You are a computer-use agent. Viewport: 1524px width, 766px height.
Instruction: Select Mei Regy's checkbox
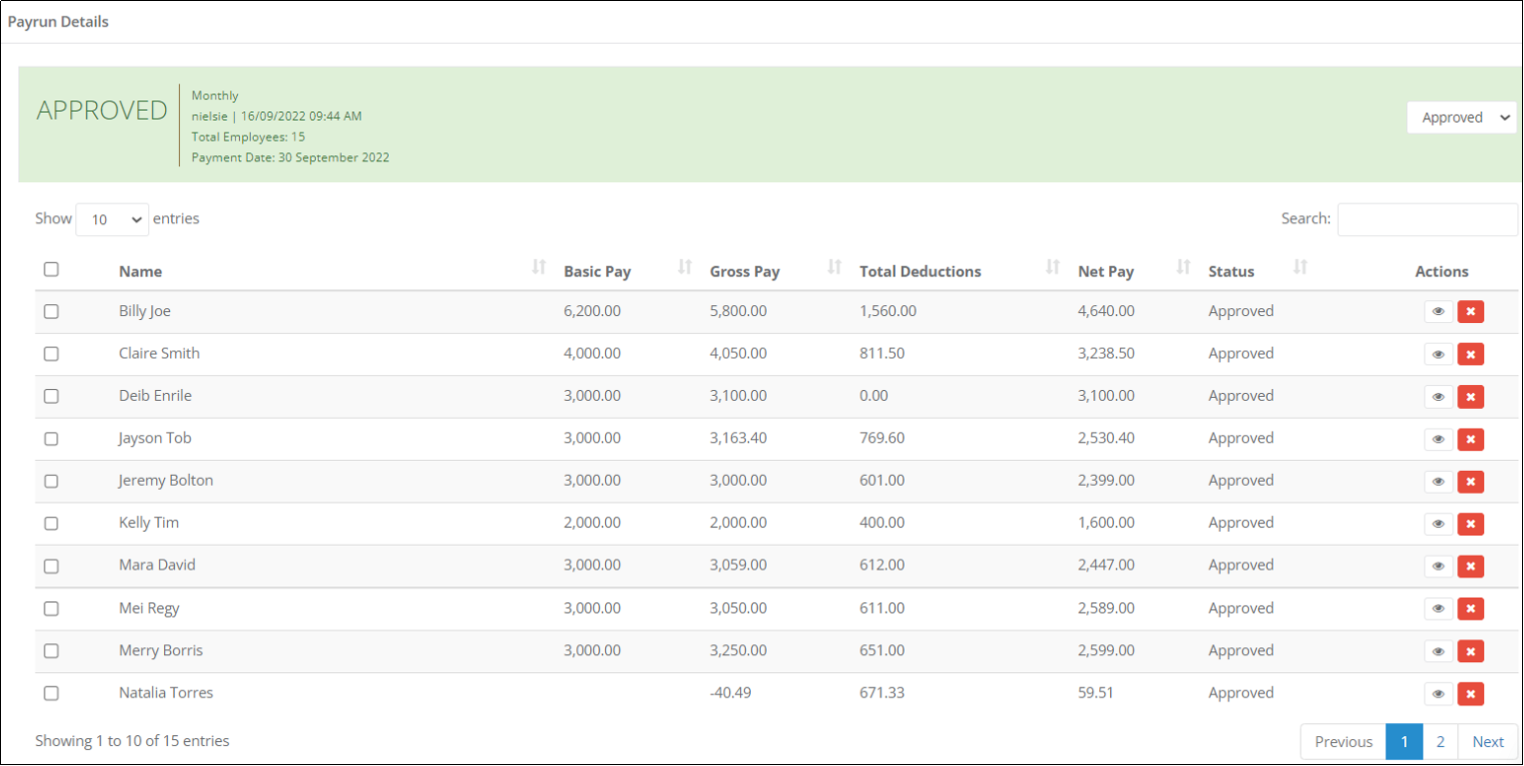tap(51, 609)
